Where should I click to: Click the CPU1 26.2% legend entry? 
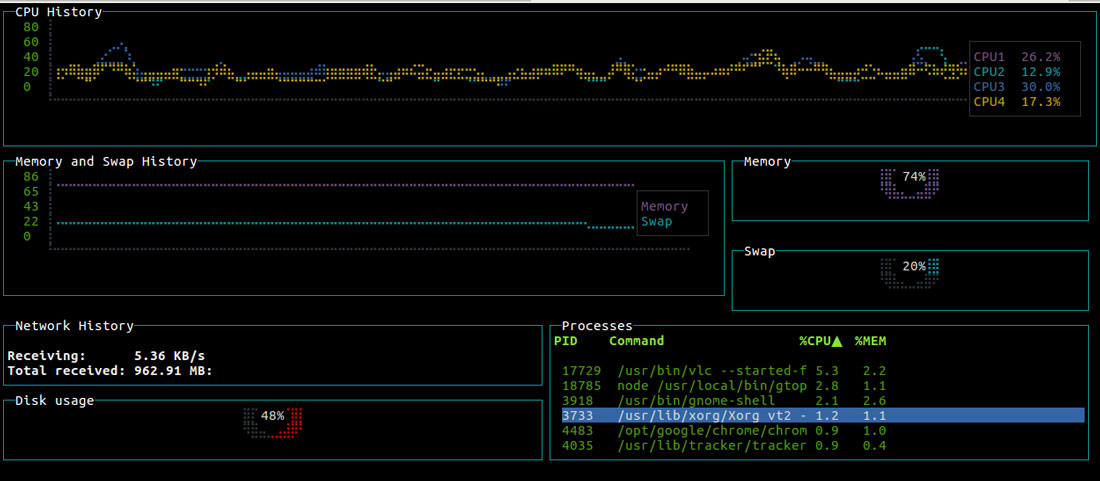(1017, 57)
